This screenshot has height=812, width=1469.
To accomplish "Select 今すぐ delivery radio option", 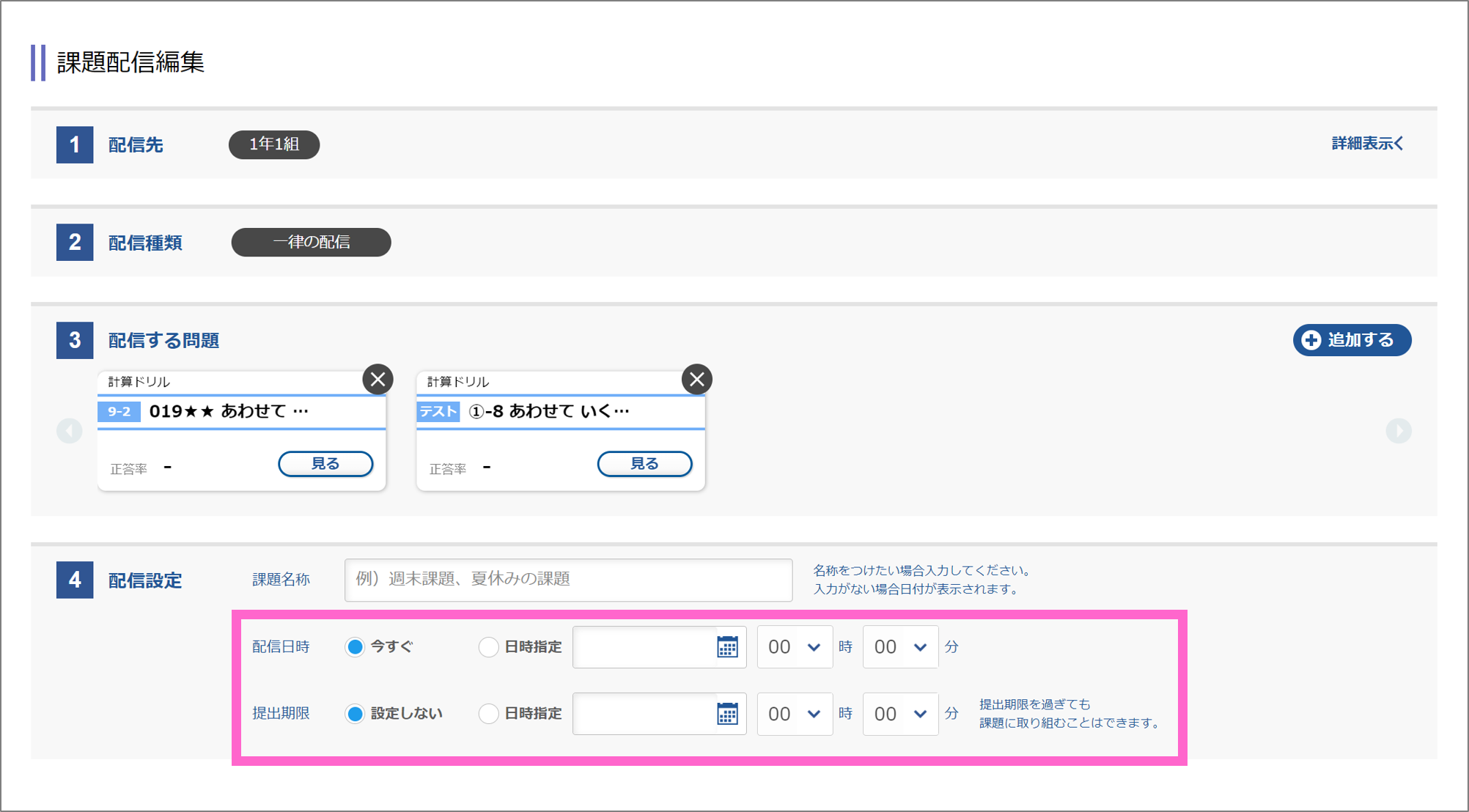I will click(x=355, y=647).
